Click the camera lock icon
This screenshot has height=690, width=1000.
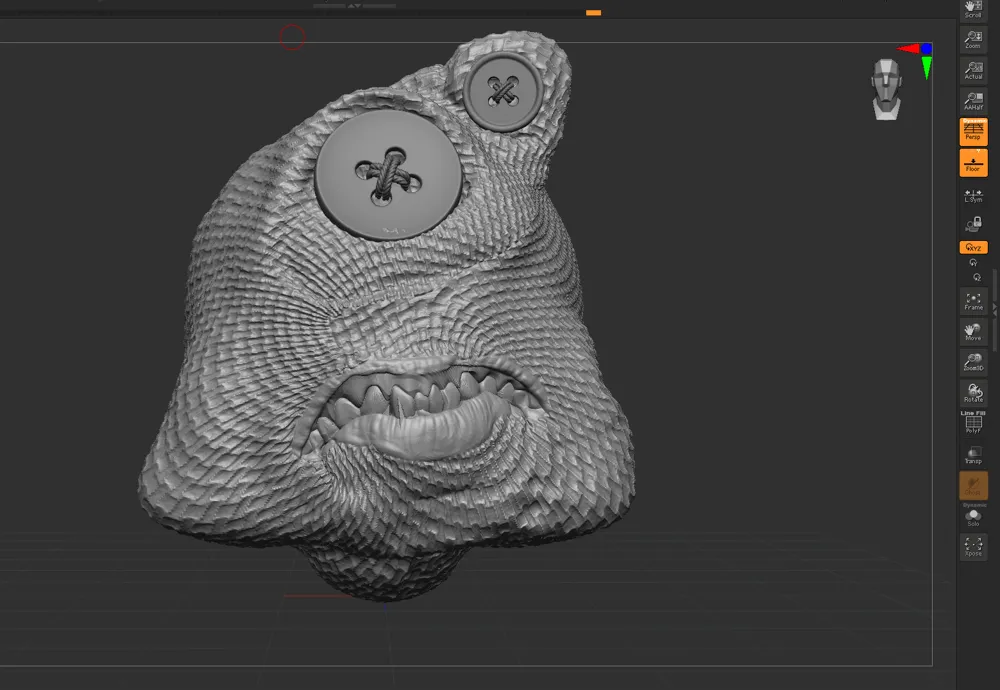click(973, 224)
